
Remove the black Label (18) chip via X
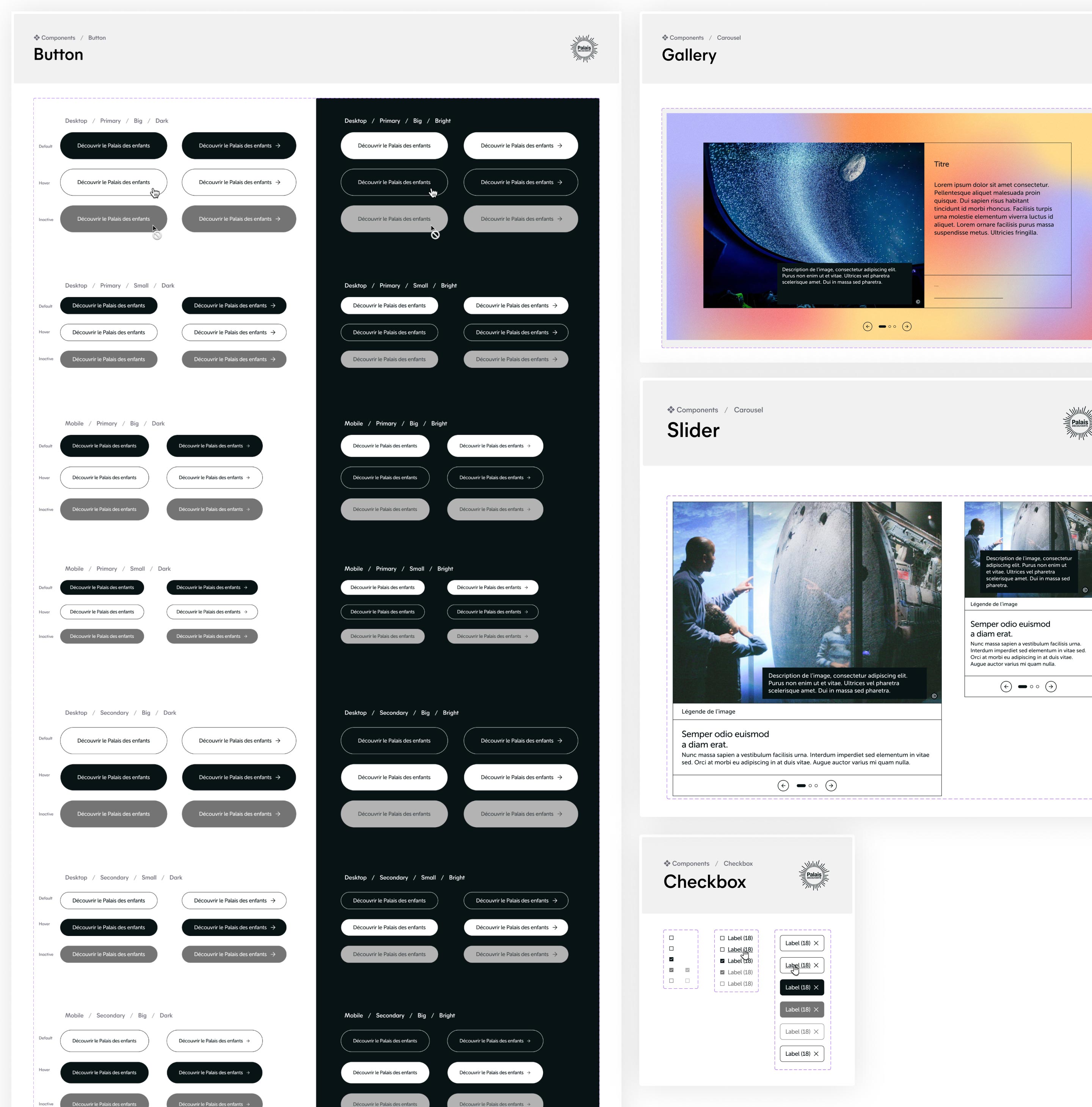(816, 987)
